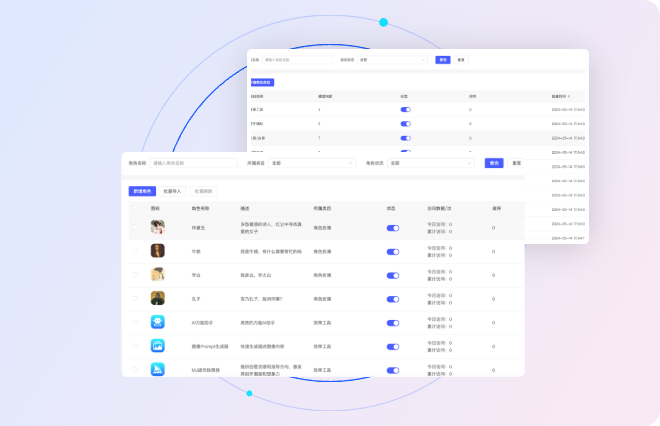This screenshot has height=426, width=660.
Task: Disable the status switch for 孔子
Action: 392,297
